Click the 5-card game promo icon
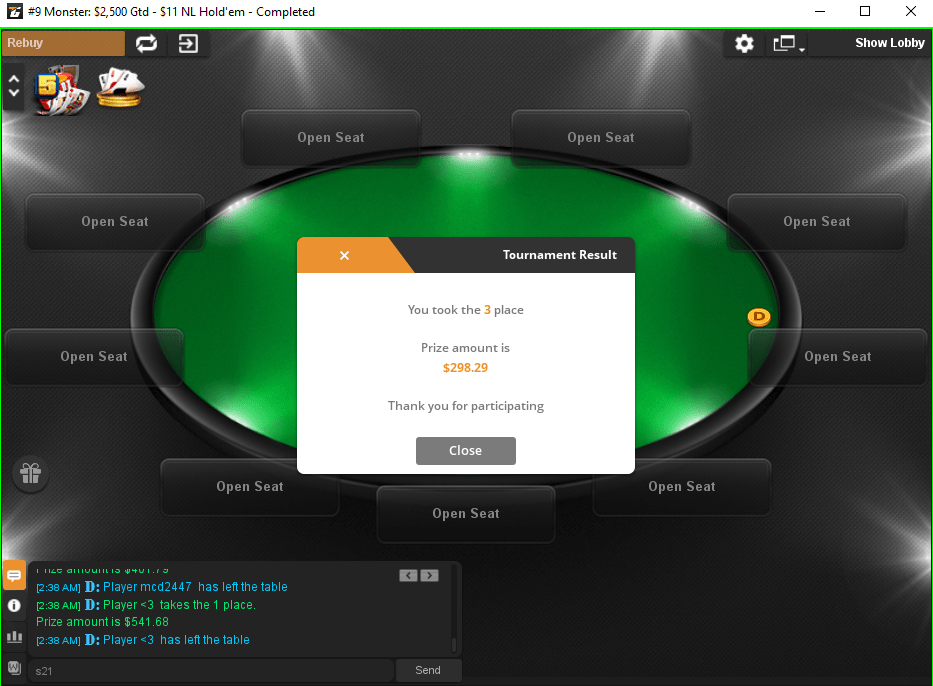The width and height of the screenshot is (933, 686). pyautogui.click(x=61, y=90)
